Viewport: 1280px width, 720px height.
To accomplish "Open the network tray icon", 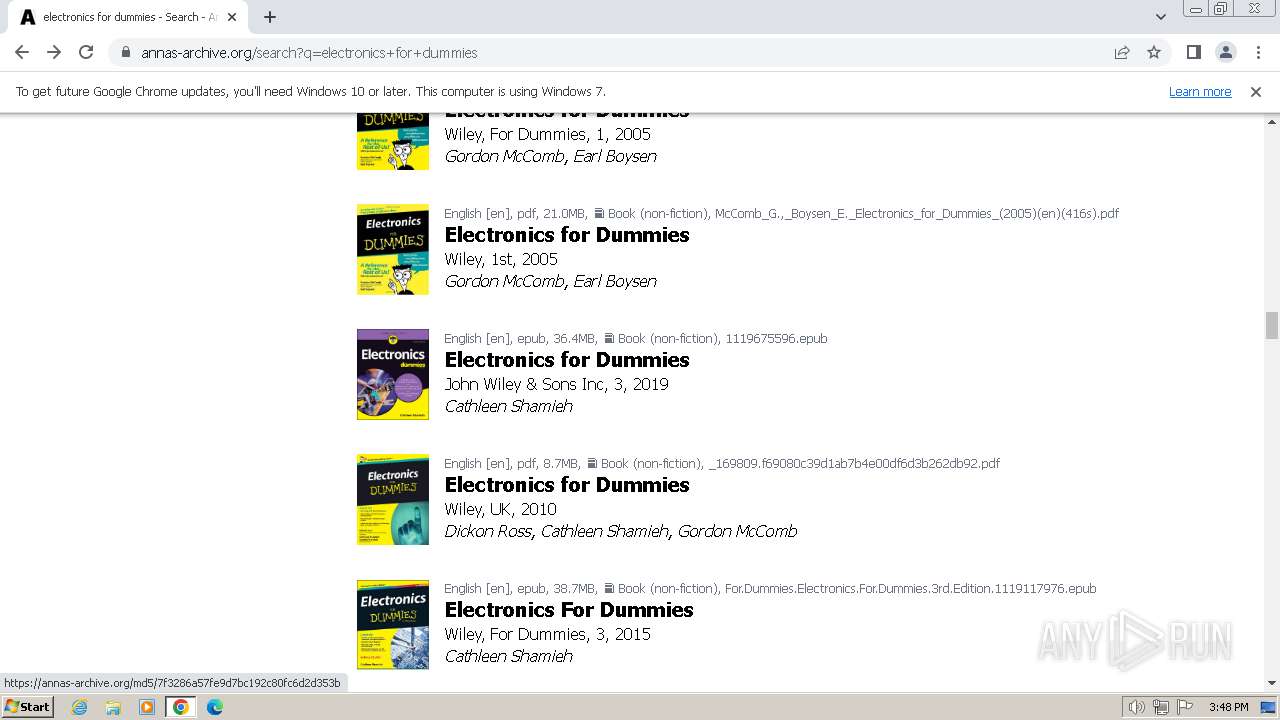I will pyautogui.click(x=1160, y=707).
